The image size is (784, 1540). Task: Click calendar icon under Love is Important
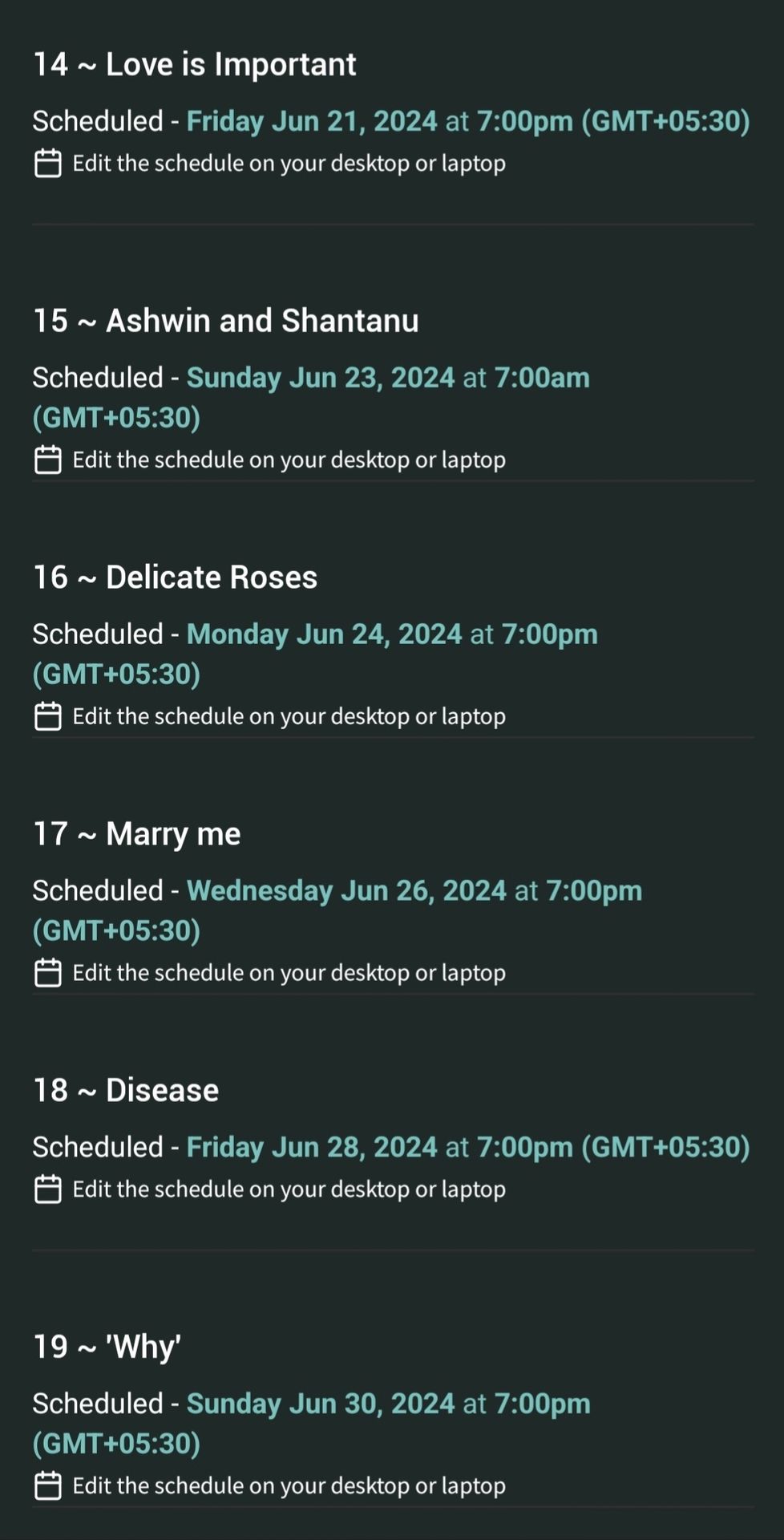(48, 163)
